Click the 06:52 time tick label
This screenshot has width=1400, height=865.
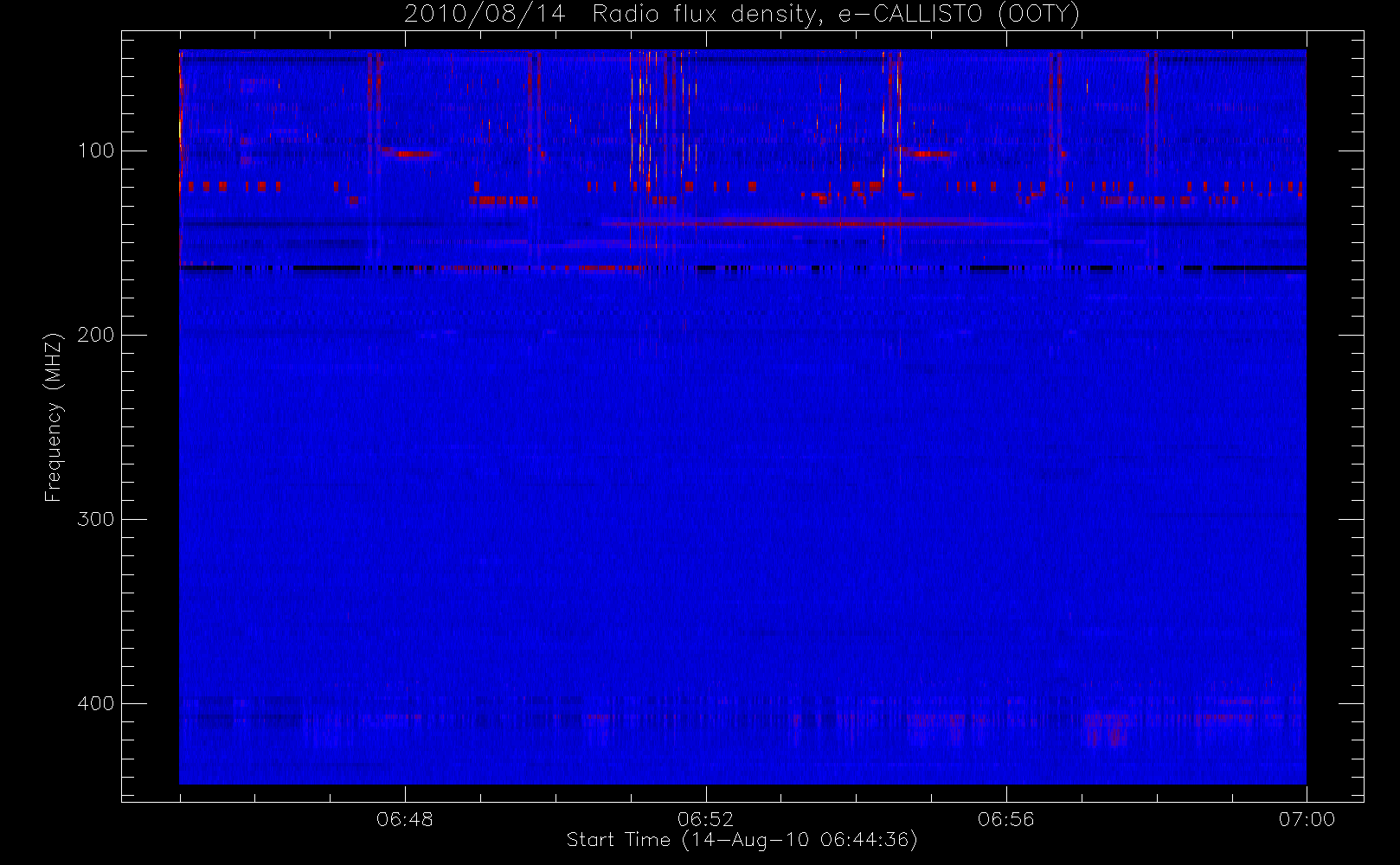click(x=705, y=819)
